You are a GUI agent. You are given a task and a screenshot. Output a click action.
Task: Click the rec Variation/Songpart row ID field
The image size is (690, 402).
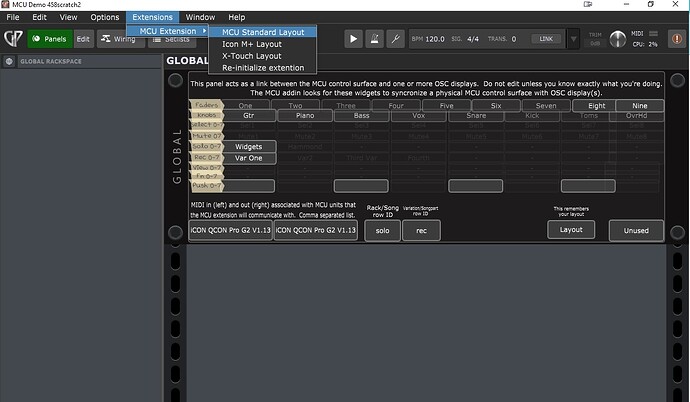421,230
